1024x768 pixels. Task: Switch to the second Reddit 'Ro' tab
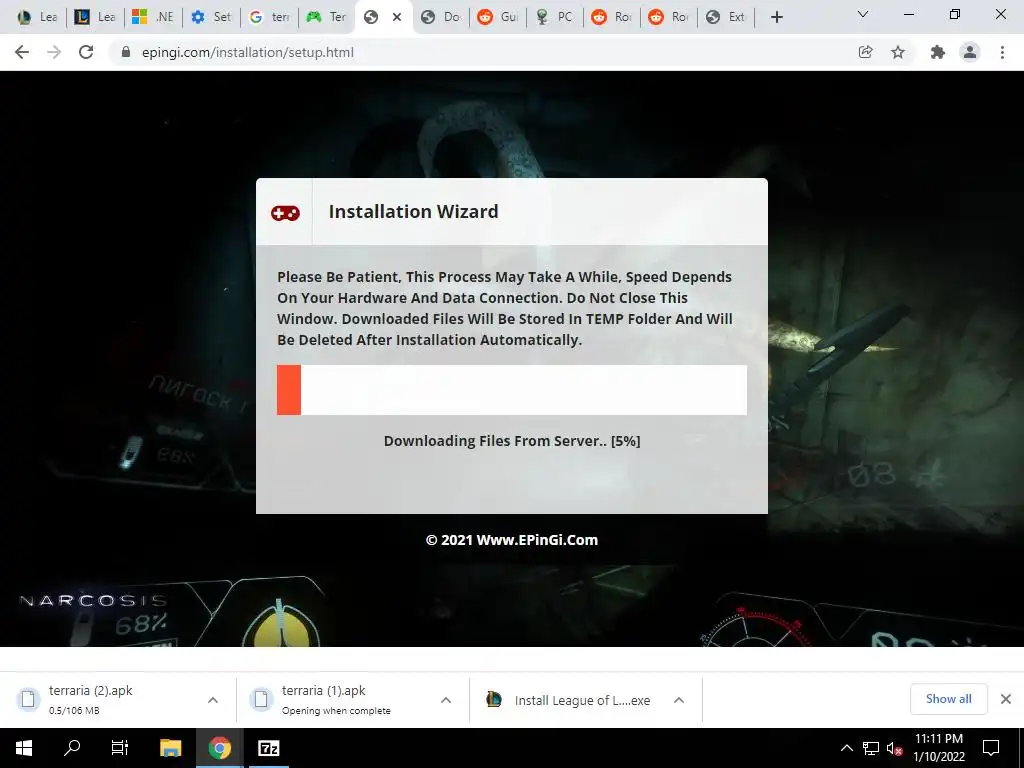[x=669, y=17]
